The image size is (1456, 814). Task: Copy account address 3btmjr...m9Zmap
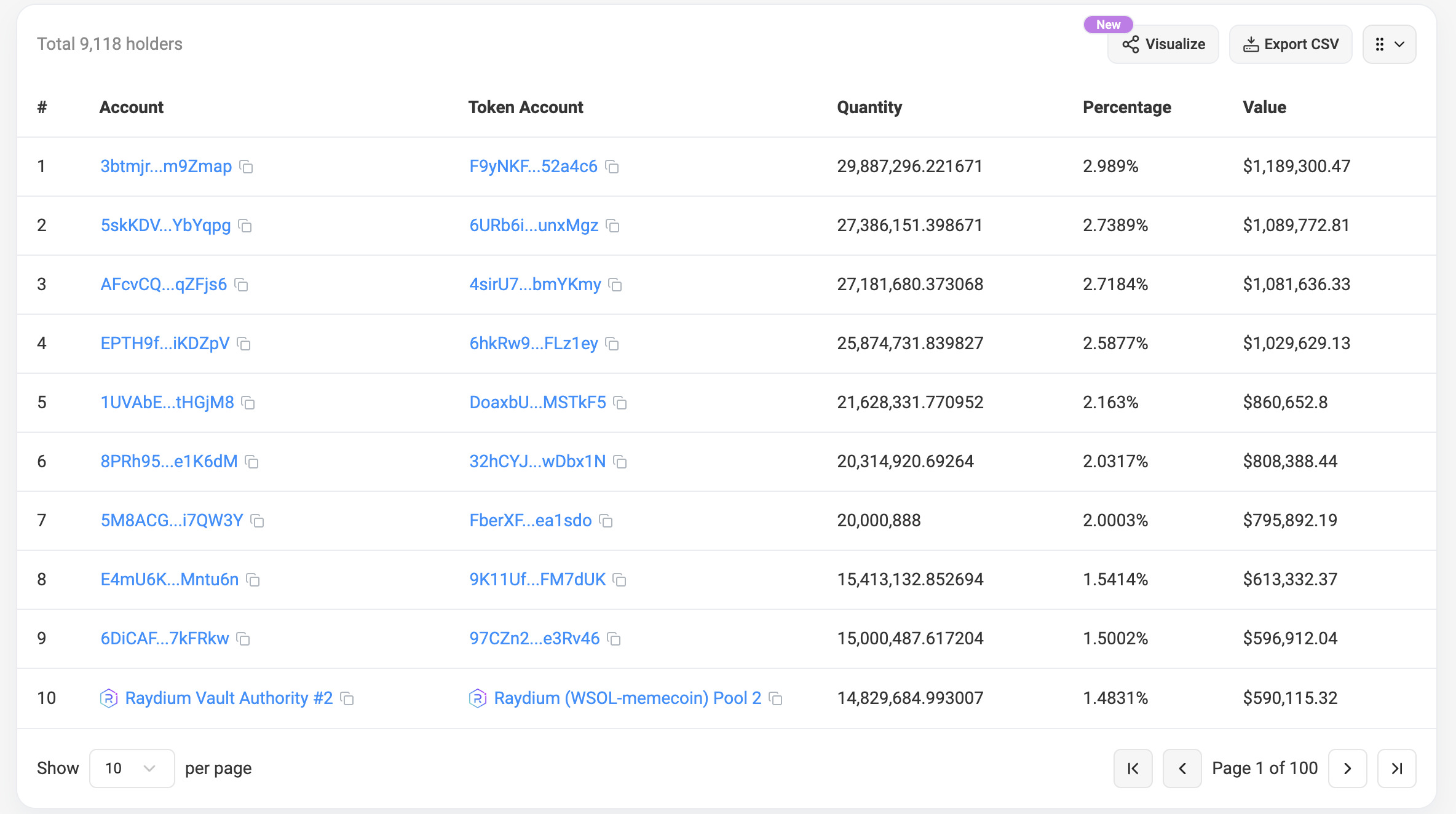246,167
